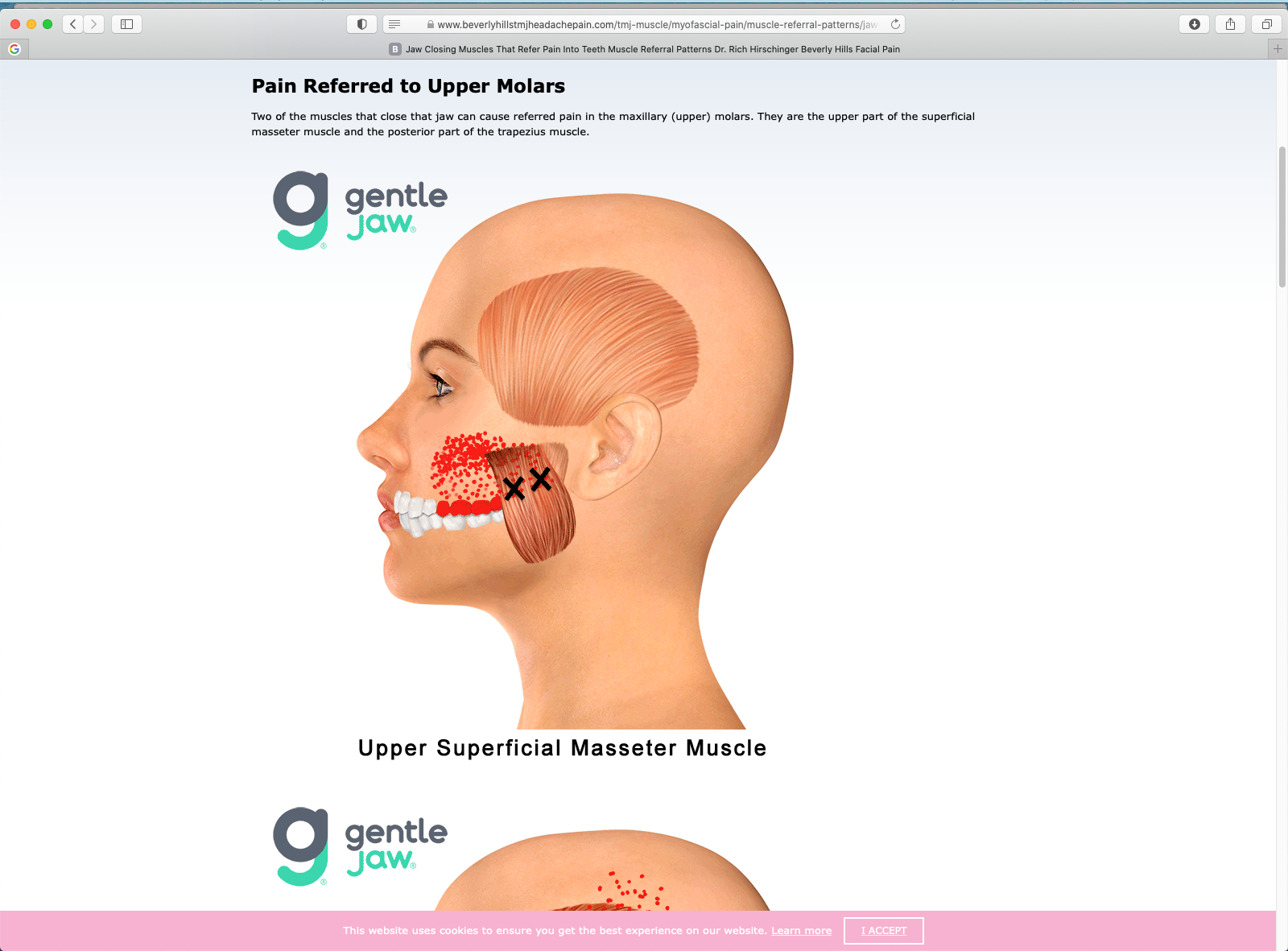Click the Pain Referred to Upper Molars heading
The height and width of the screenshot is (951, 1288).
(x=408, y=86)
